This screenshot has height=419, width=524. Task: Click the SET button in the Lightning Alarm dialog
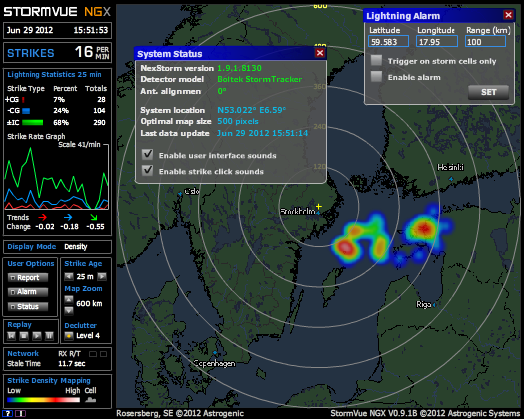pyautogui.click(x=488, y=92)
